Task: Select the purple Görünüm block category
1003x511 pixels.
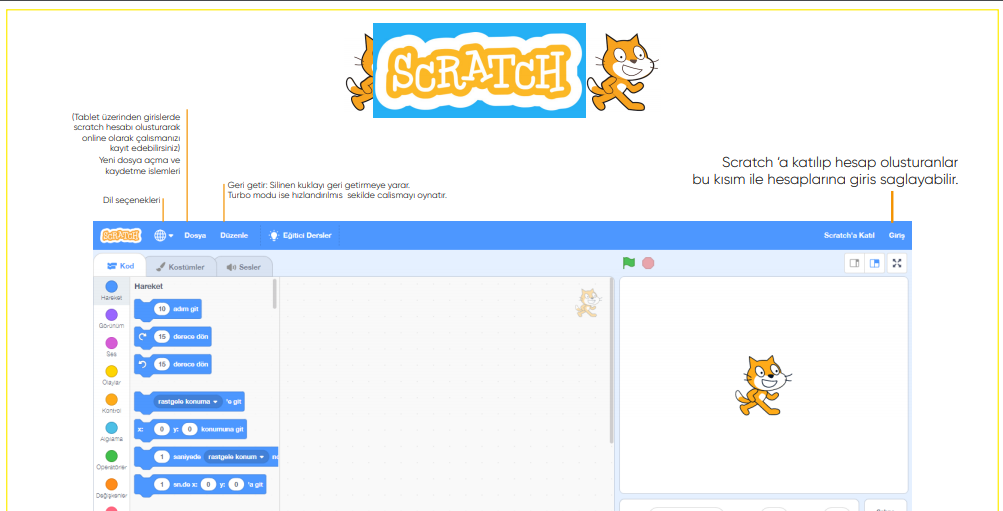Action: tap(111, 316)
